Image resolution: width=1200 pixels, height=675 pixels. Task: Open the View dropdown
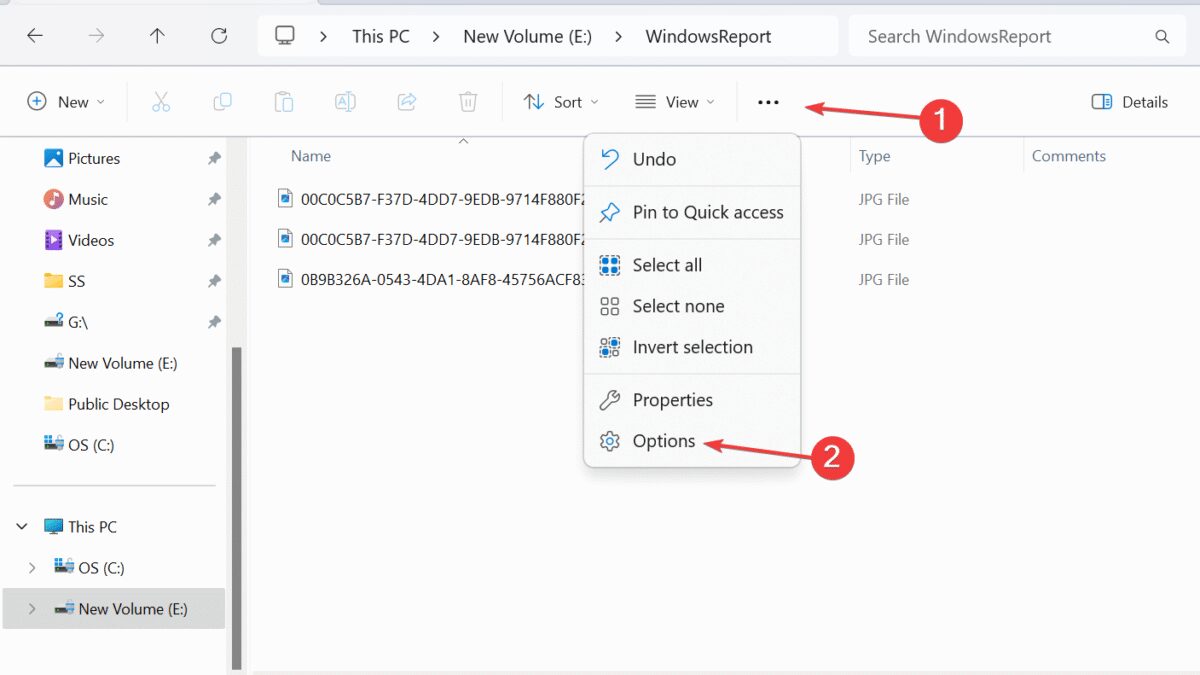click(675, 101)
